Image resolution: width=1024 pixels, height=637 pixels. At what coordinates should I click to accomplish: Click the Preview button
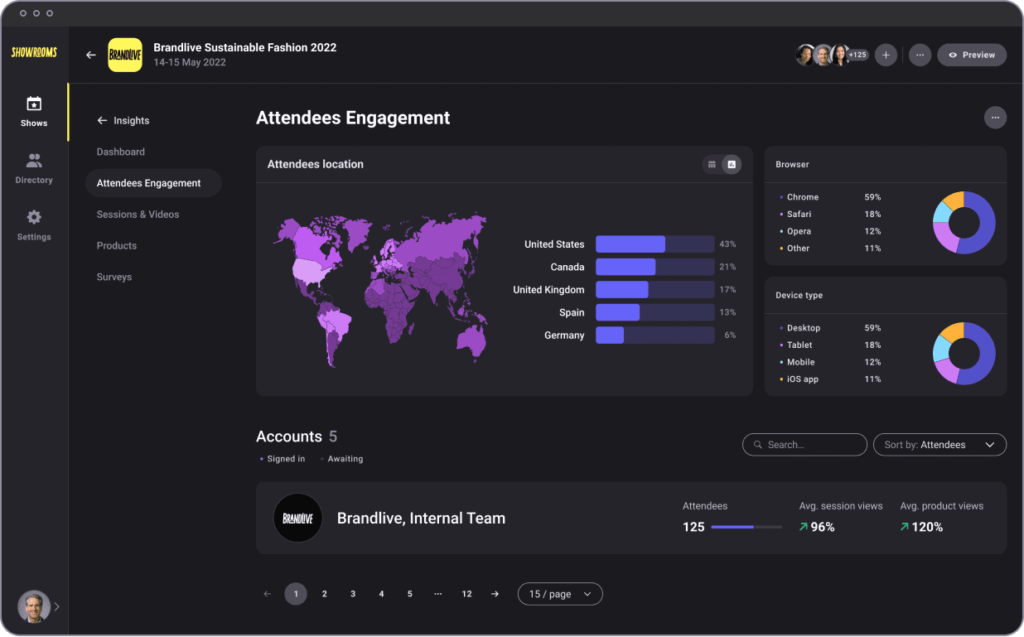coord(972,55)
